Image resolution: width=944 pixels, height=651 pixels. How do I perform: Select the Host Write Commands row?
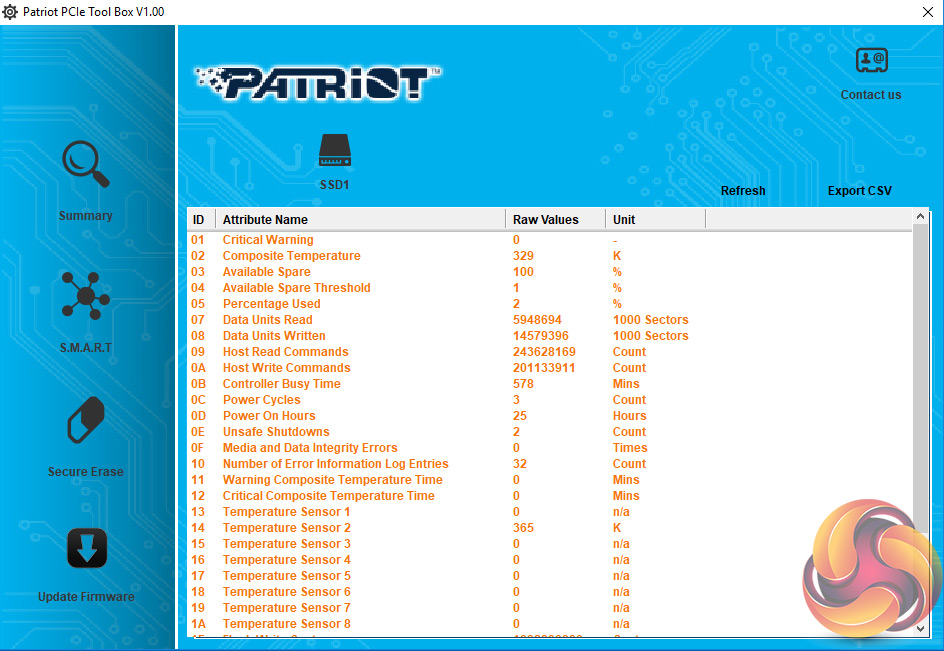pyautogui.click(x=550, y=368)
